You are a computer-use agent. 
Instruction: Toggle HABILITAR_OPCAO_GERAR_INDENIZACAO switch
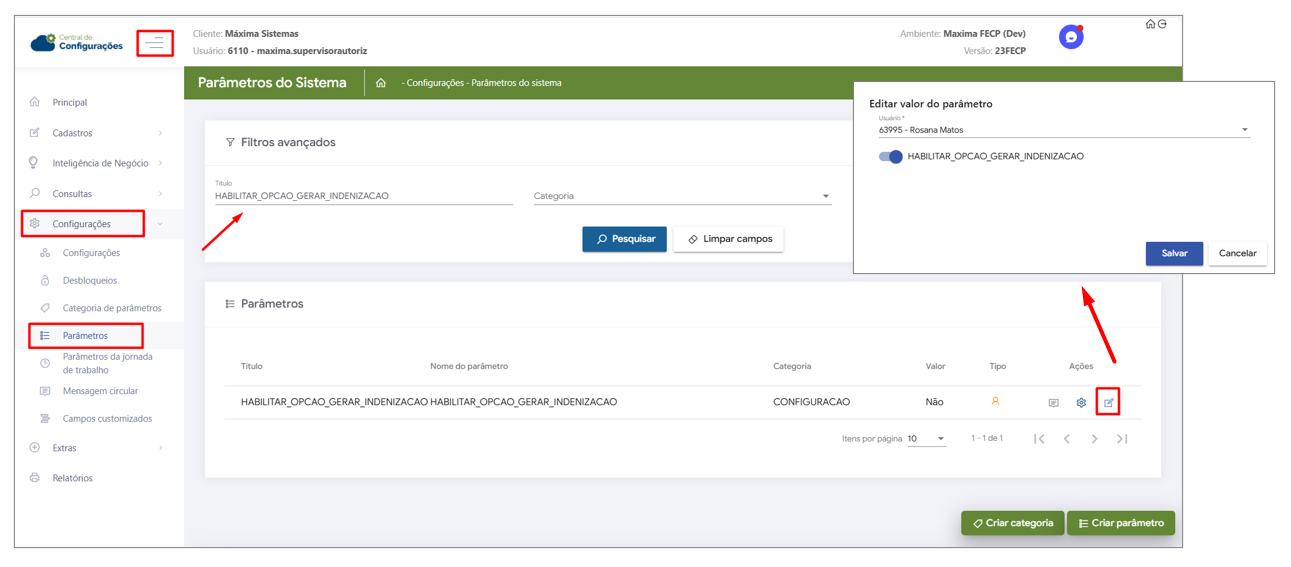coord(890,157)
